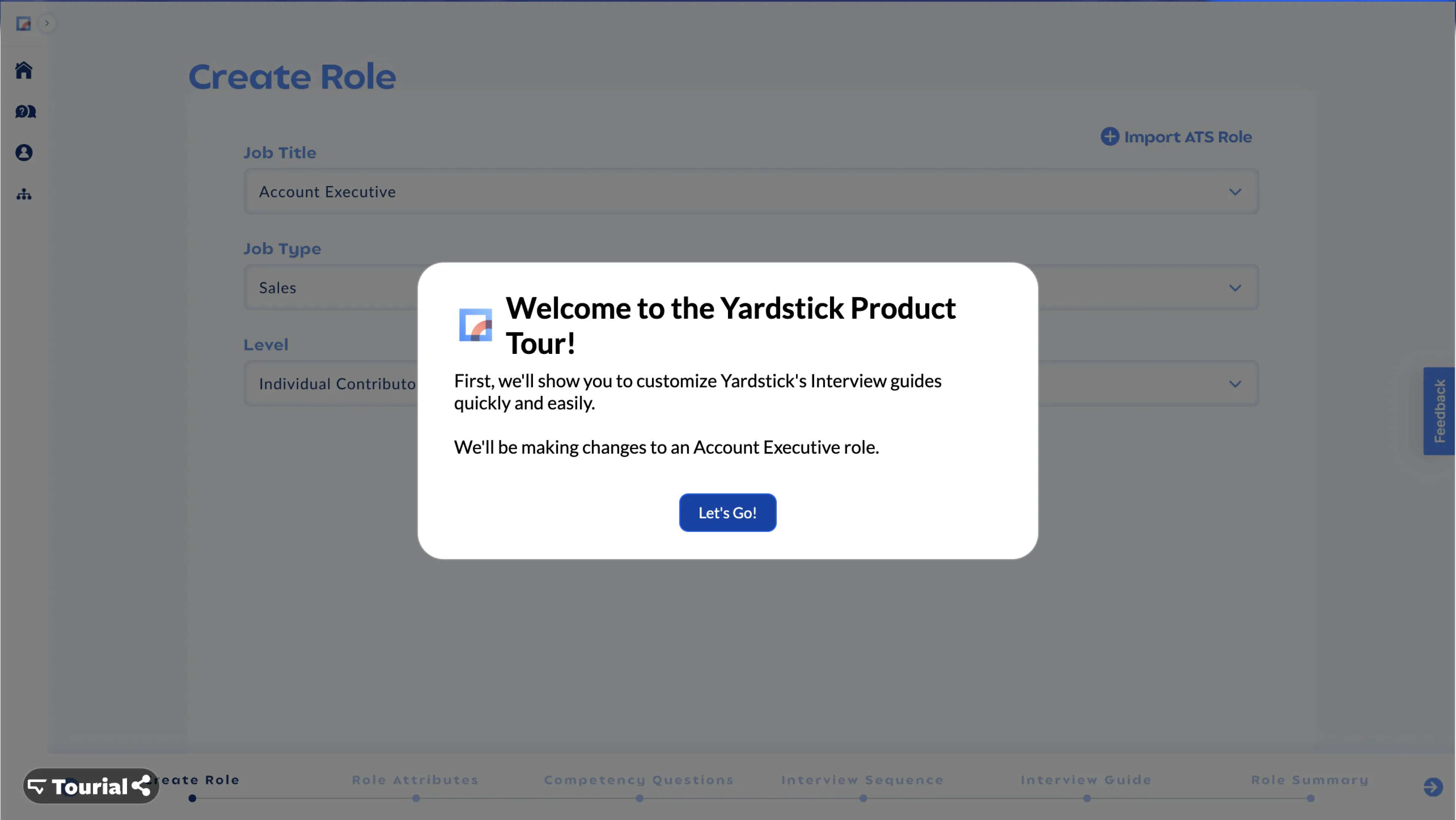Click the org chart hierarchy icon
1456x820 pixels.
tap(24, 194)
